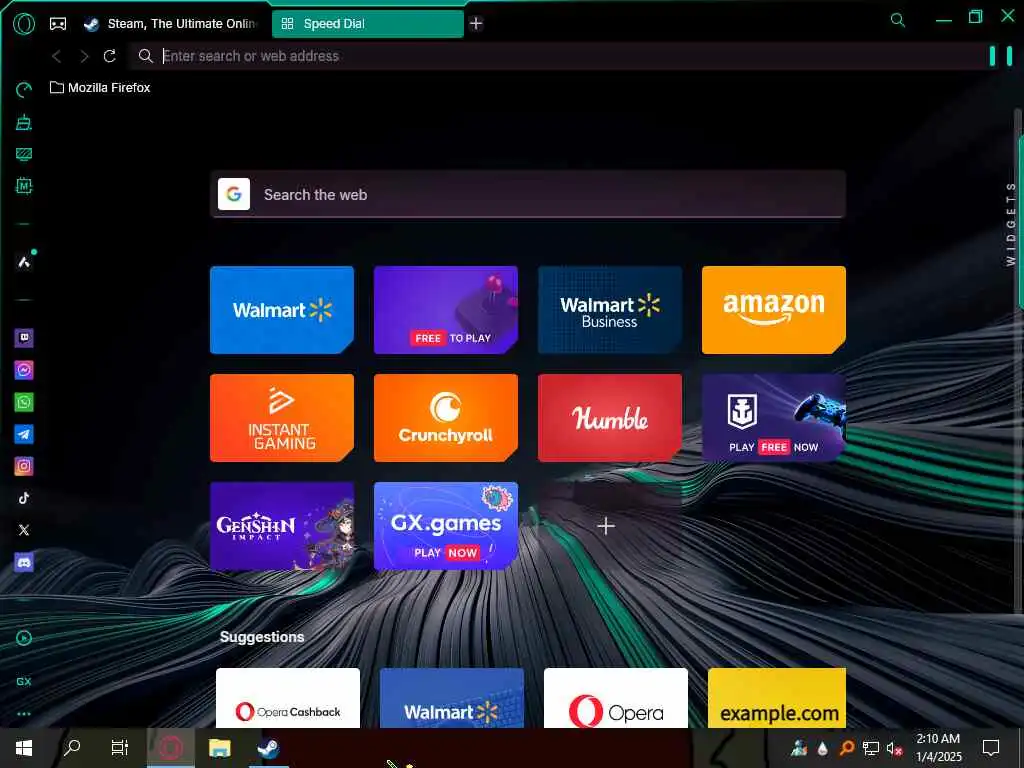Open the Opera GX main menu logo

[24, 24]
